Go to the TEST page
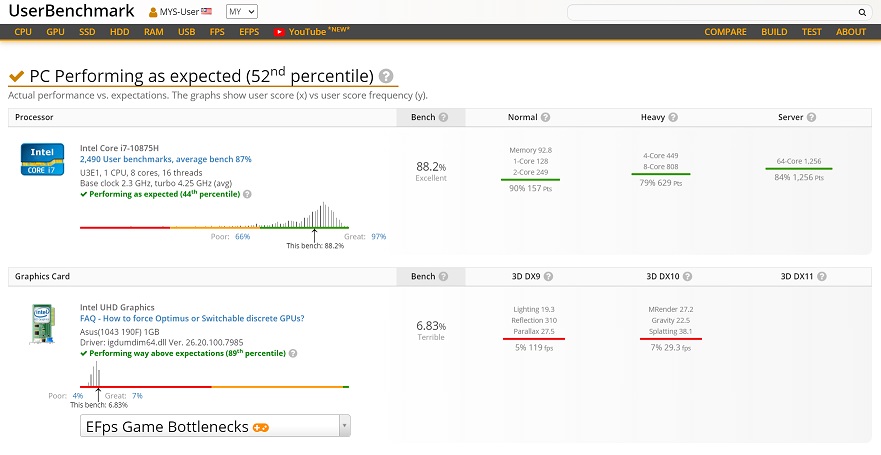 pos(812,32)
